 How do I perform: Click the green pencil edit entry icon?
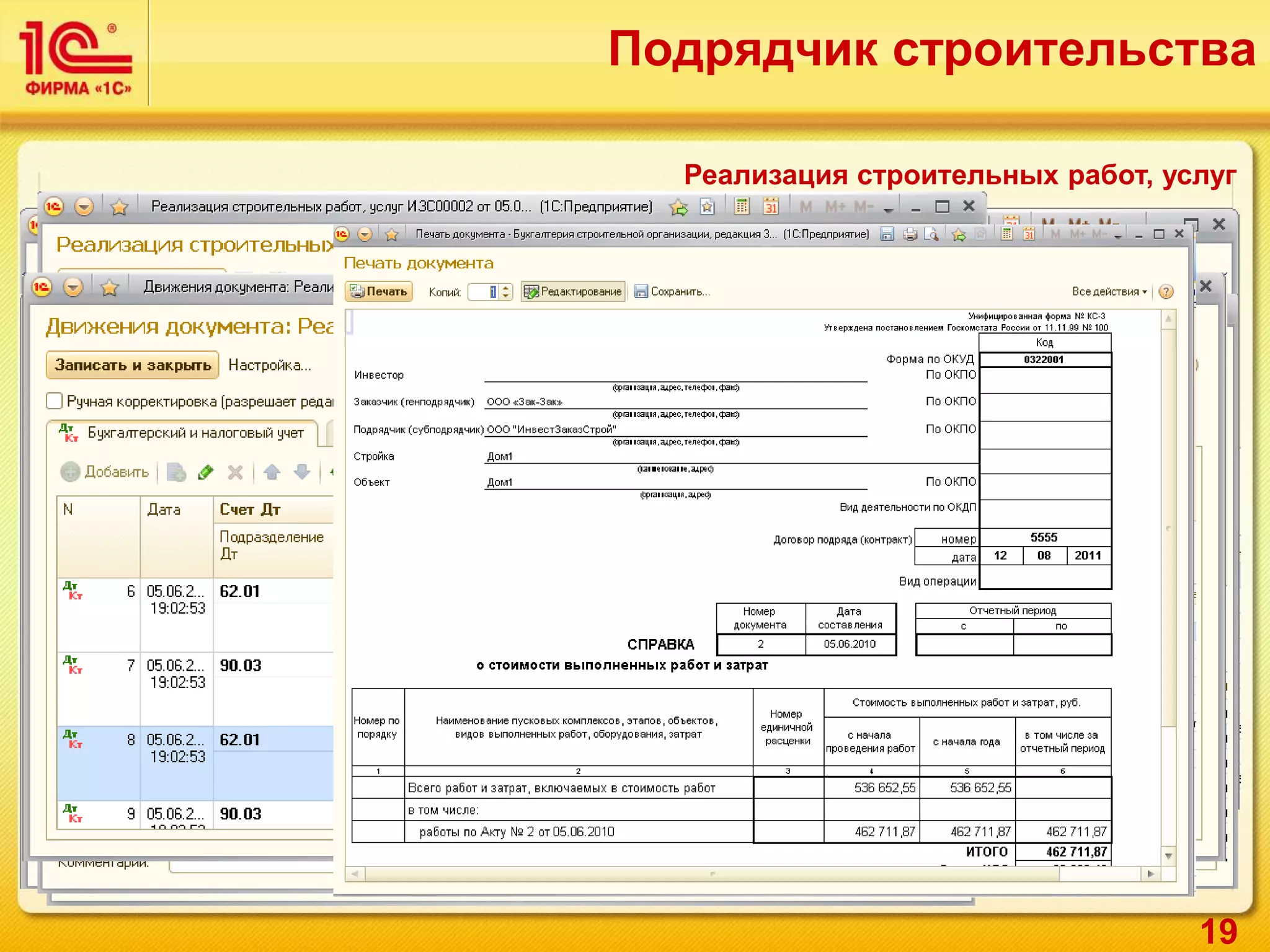[x=206, y=472]
